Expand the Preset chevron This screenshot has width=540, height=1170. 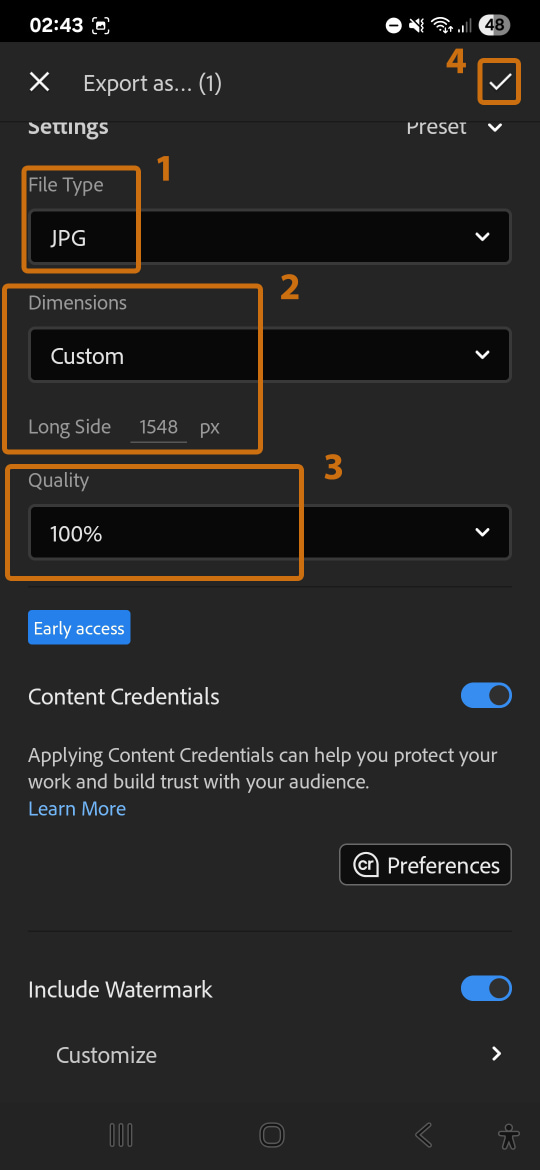[495, 127]
